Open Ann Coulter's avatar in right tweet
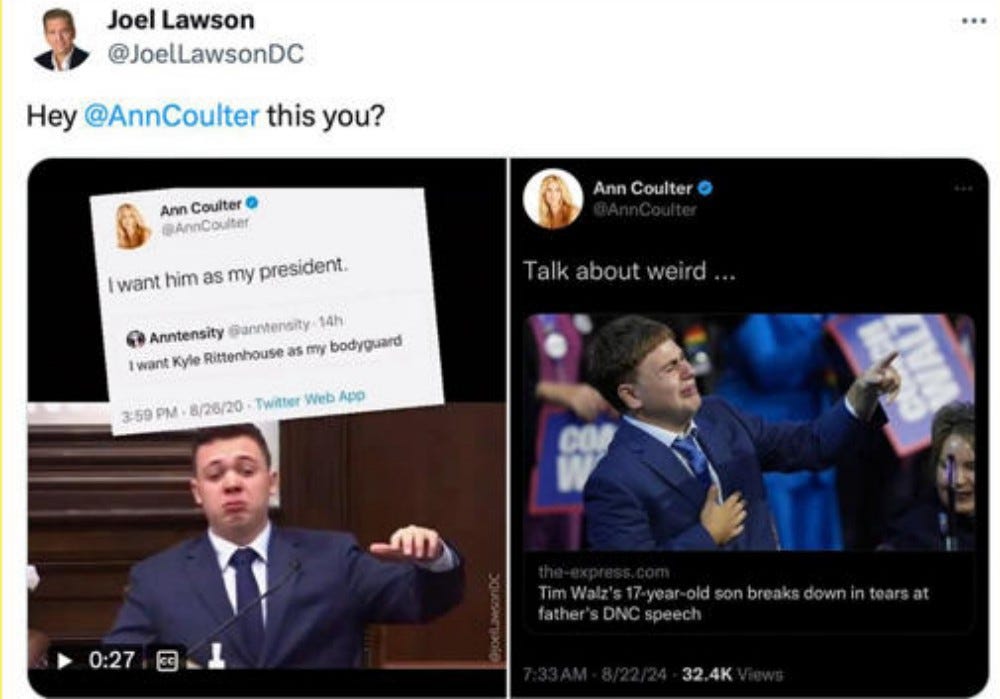This screenshot has height=699, width=1000. pos(552,198)
